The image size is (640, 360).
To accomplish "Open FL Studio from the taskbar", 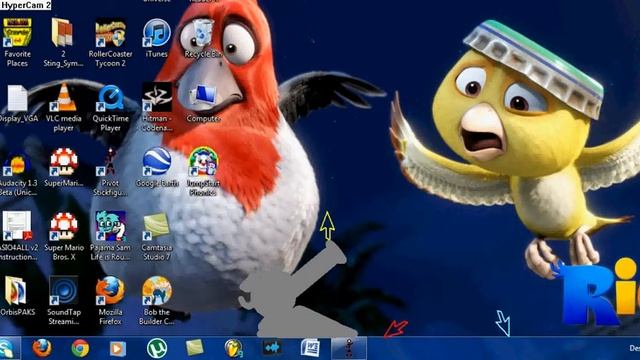I will tap(233, 348).
